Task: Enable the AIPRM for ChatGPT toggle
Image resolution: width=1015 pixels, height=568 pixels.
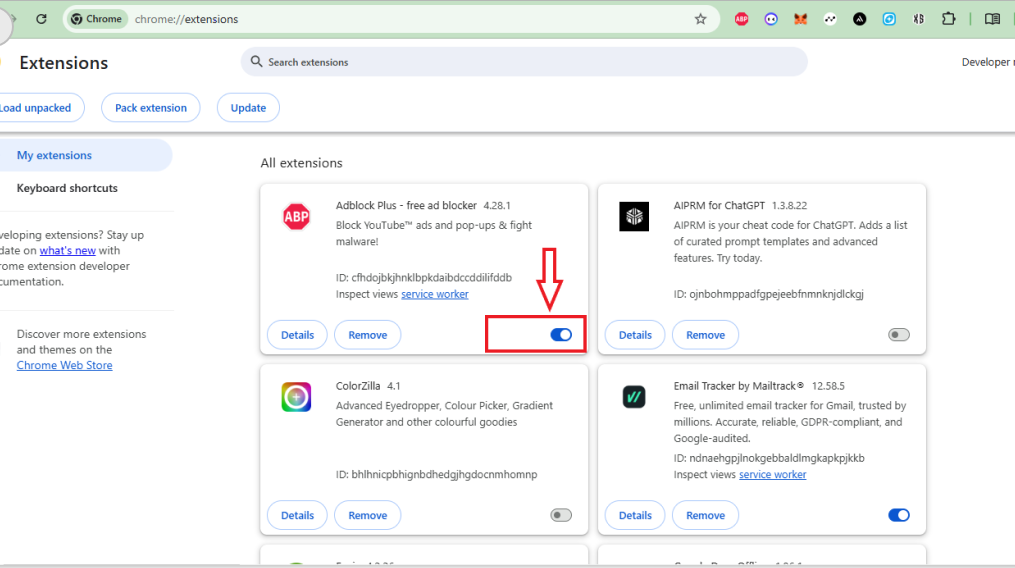Action: (899, 335)
